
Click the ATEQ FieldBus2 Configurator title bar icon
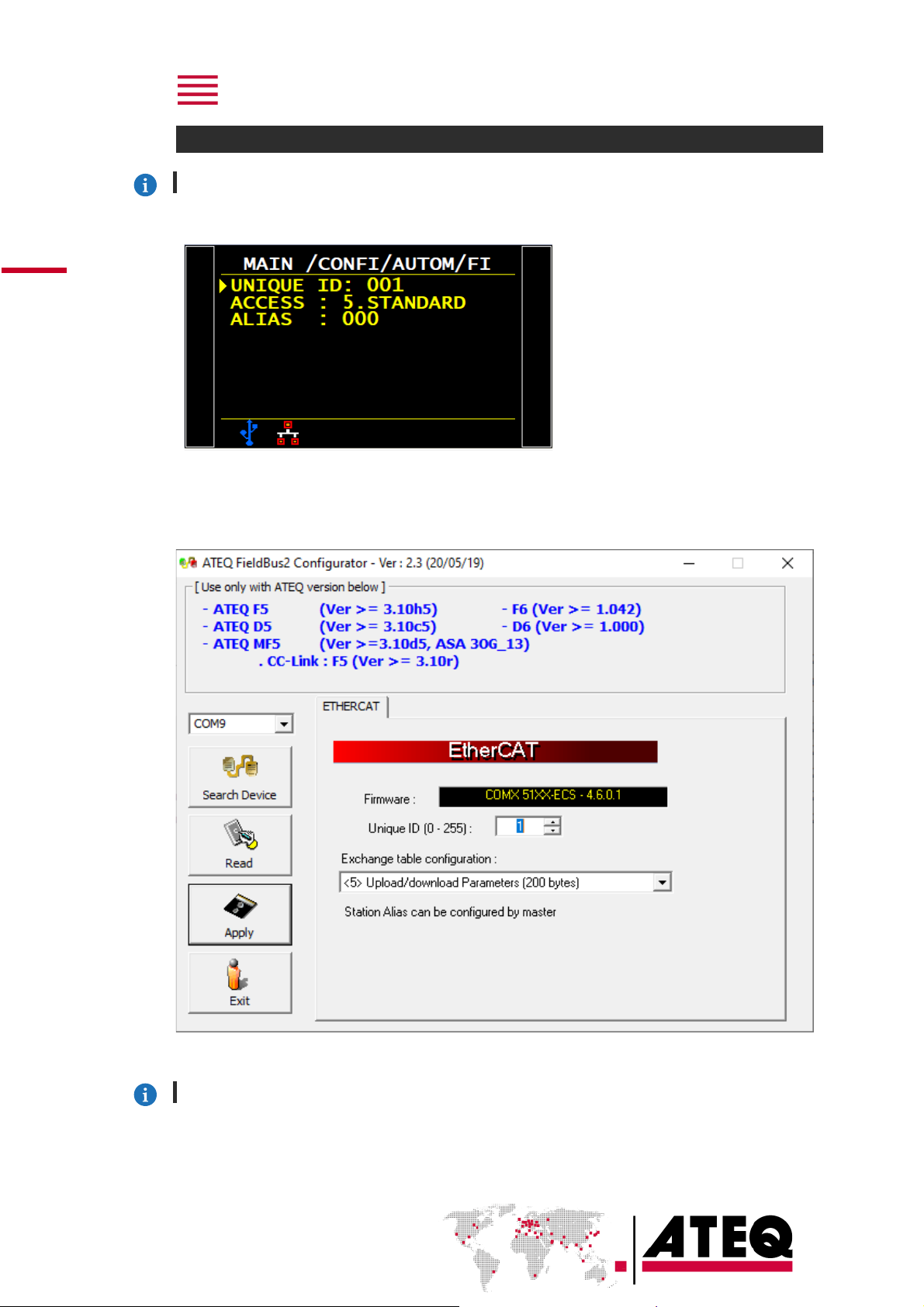tap(188, 563)
